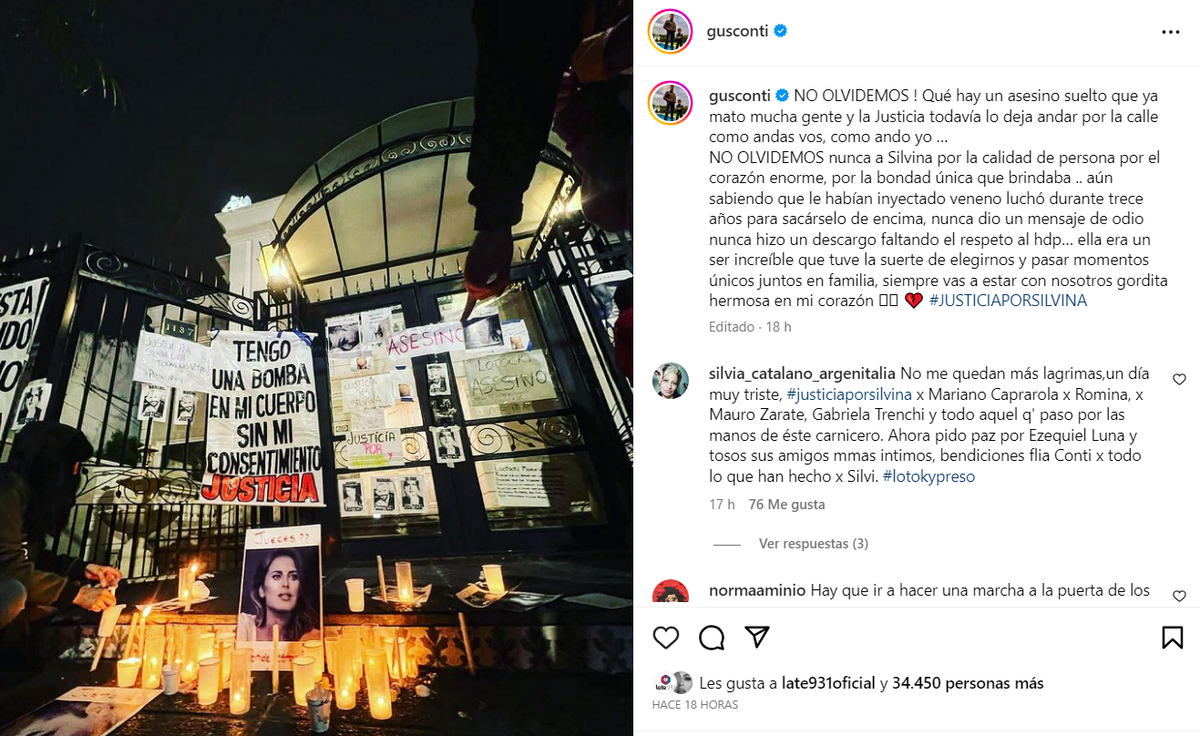Share the post with the paper plane icon
The height and width of the screenshot is (736, 1200).
pyautogui.click(x=758, y=638)
